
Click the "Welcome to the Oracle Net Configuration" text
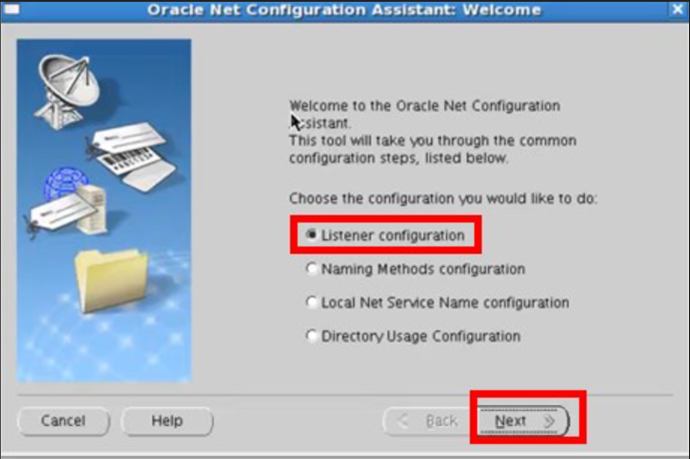pos(425,106)
